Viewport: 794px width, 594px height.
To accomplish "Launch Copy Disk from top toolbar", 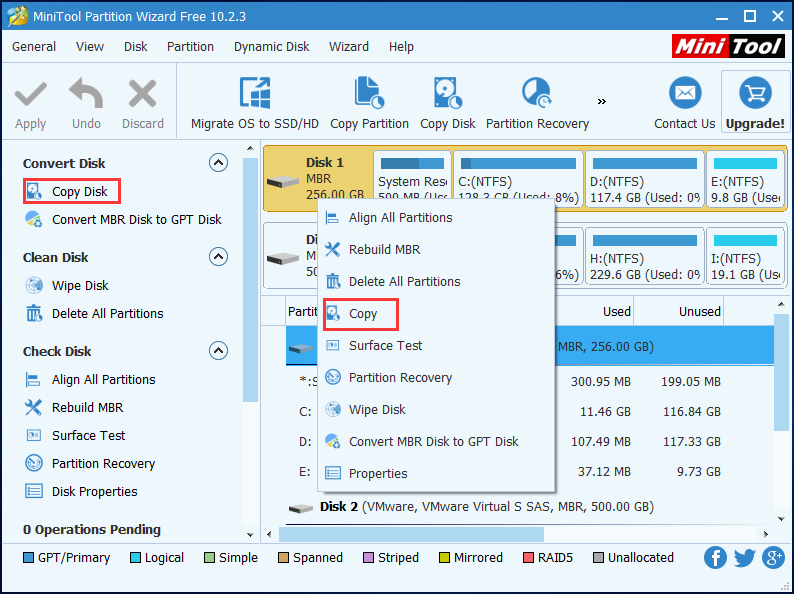I will pyautogui.click(x=448, y=104).
